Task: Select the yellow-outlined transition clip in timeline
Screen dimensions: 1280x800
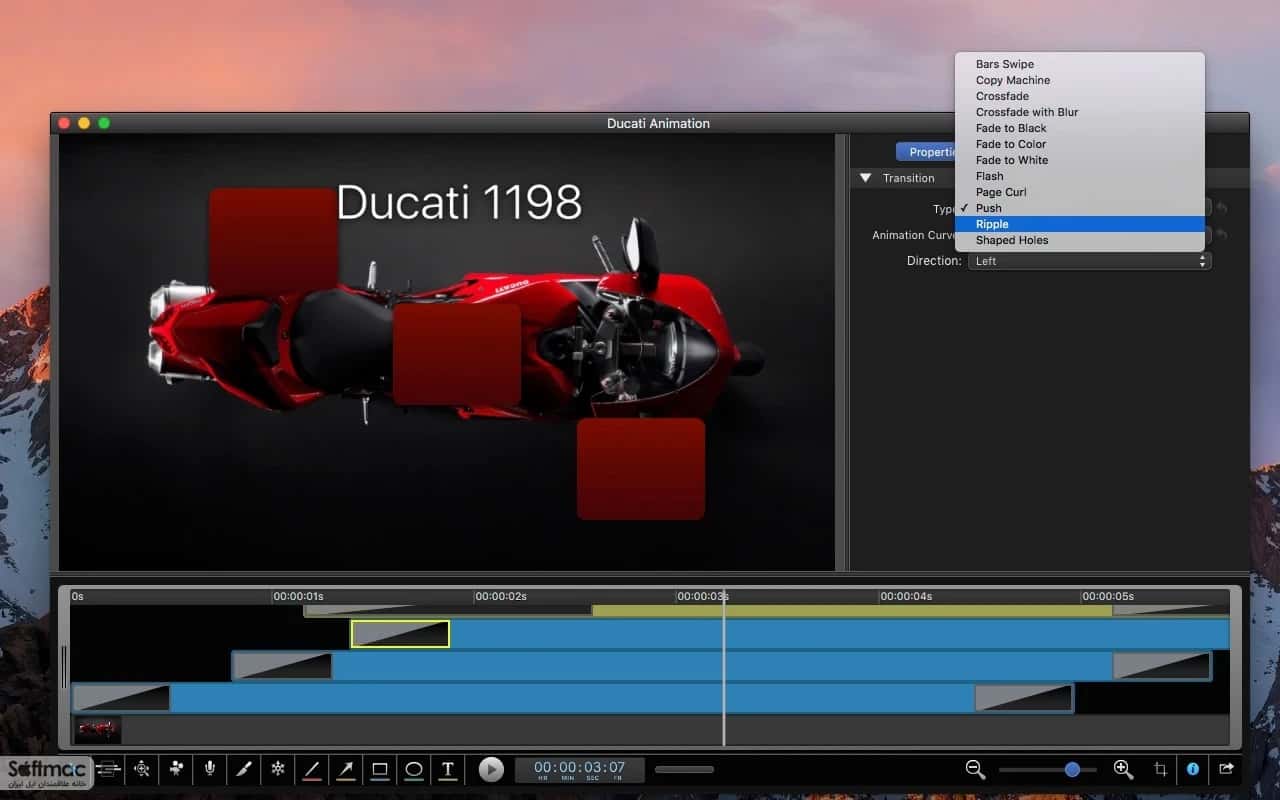Action: [x=400, y=634]
